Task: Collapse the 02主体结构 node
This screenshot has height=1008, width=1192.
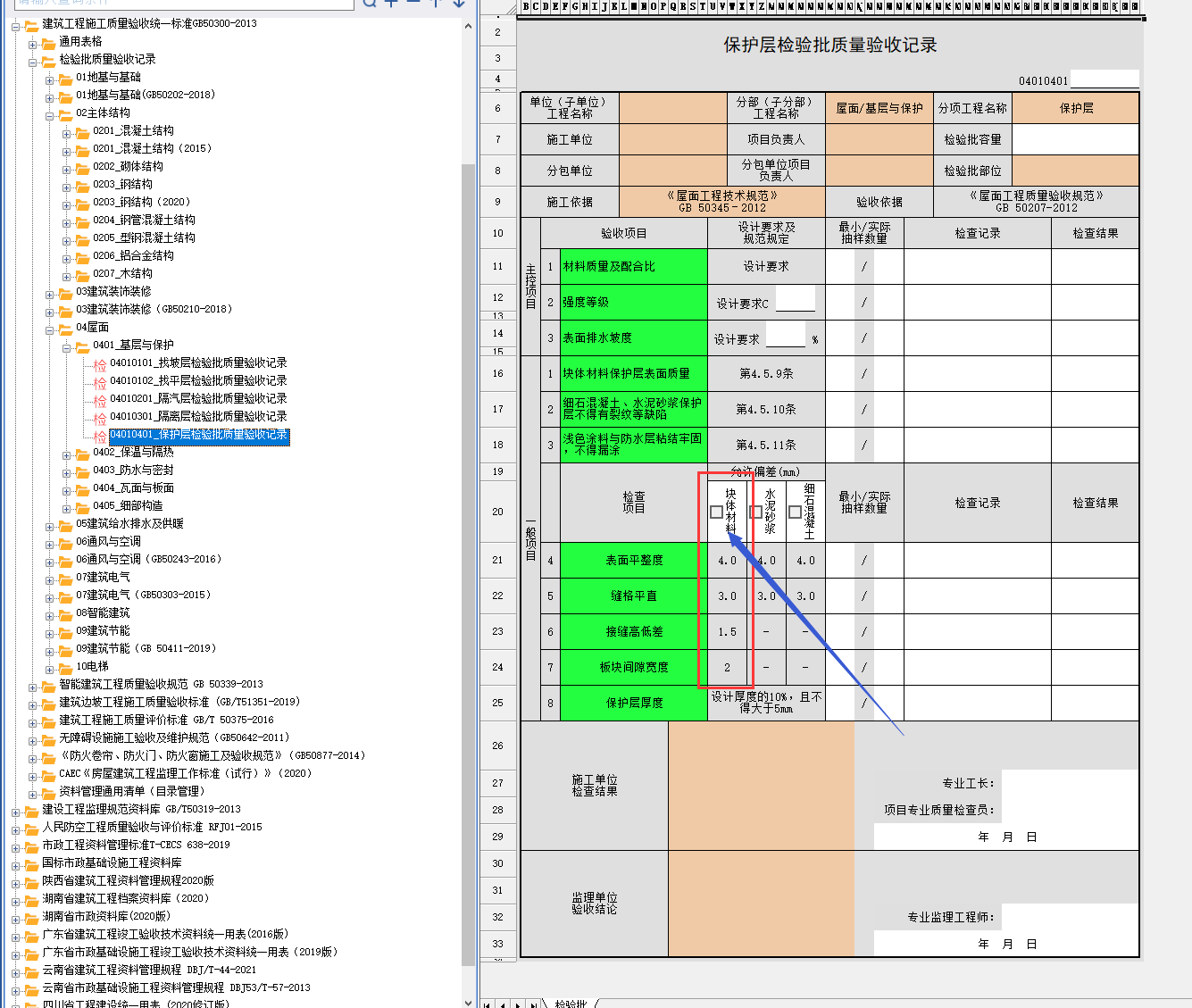Action: point(49,116)
